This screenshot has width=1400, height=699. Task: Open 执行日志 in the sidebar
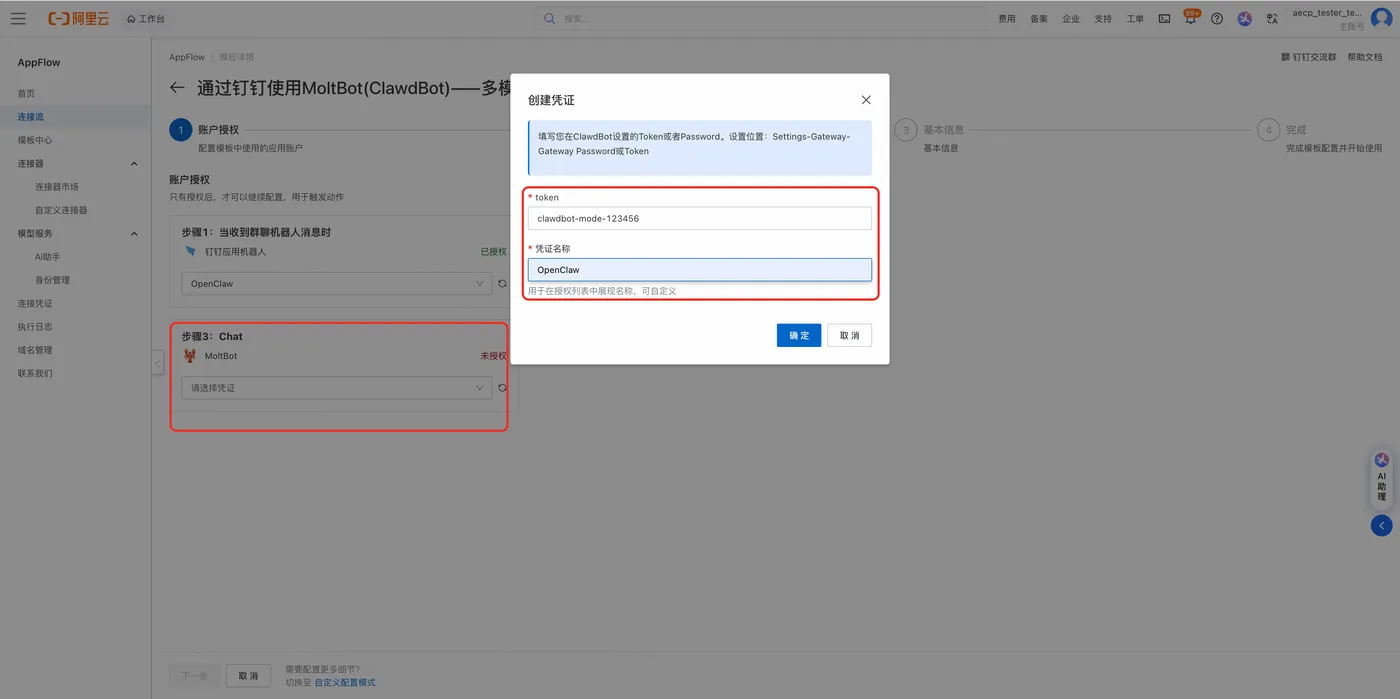(35, 327)
